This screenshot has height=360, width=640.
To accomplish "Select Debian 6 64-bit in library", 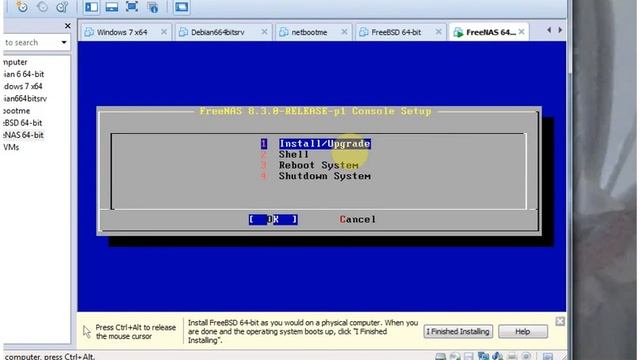I will pos(24,74).
